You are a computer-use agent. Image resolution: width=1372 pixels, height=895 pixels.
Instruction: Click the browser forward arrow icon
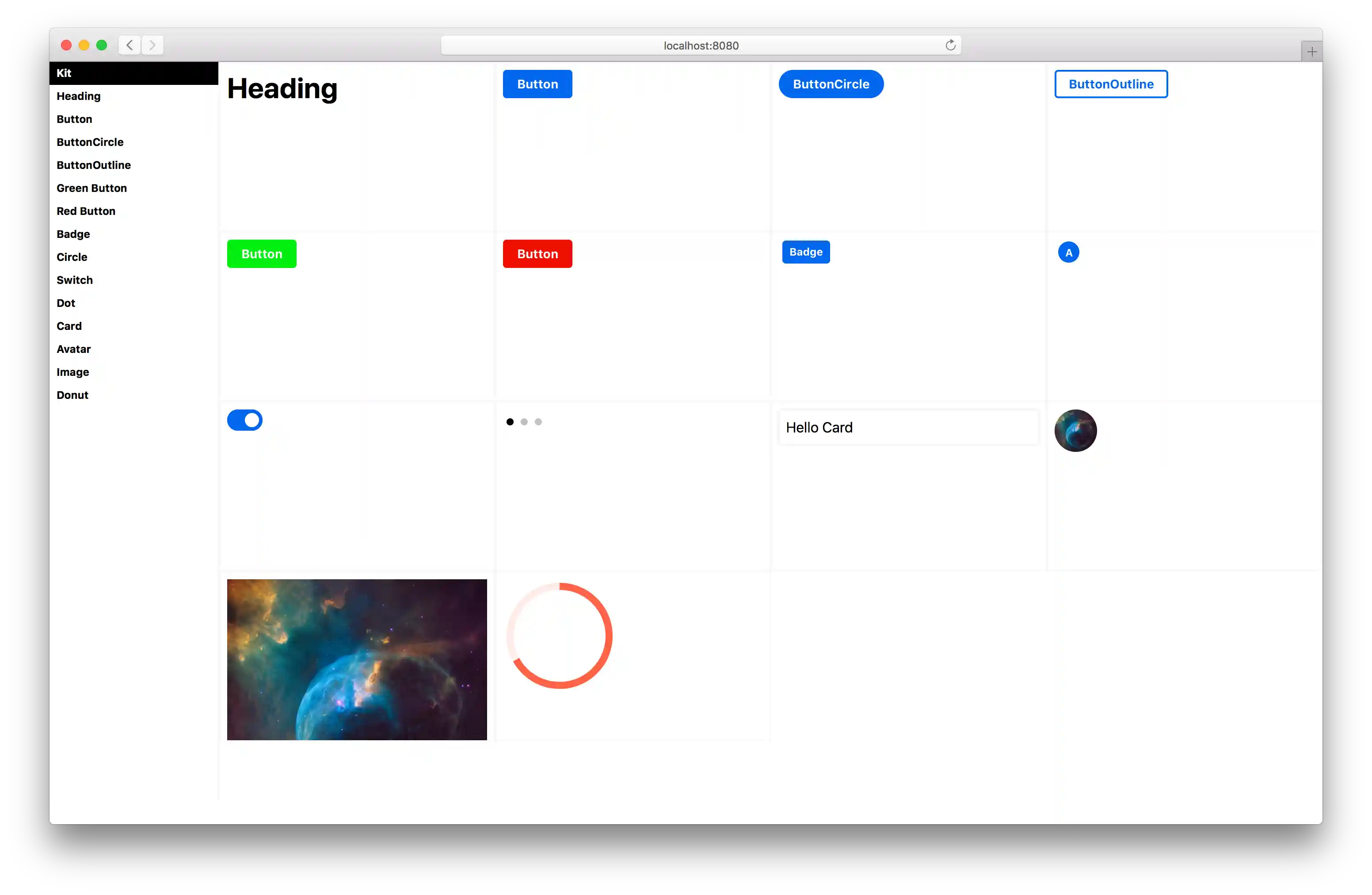(152, 45)
